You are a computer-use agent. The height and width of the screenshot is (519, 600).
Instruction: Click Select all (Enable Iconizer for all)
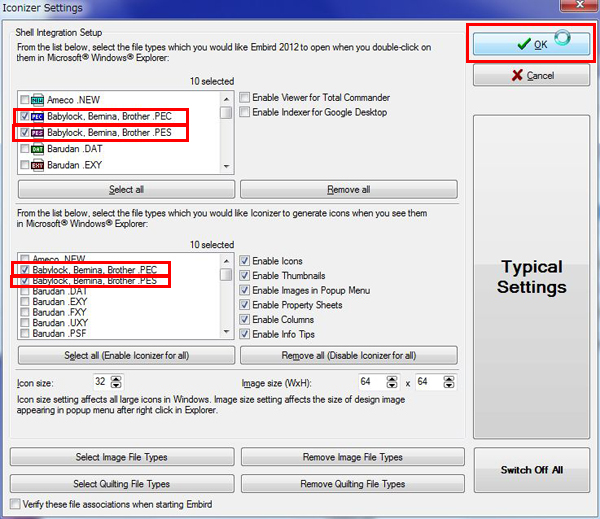tap(126, 356)
